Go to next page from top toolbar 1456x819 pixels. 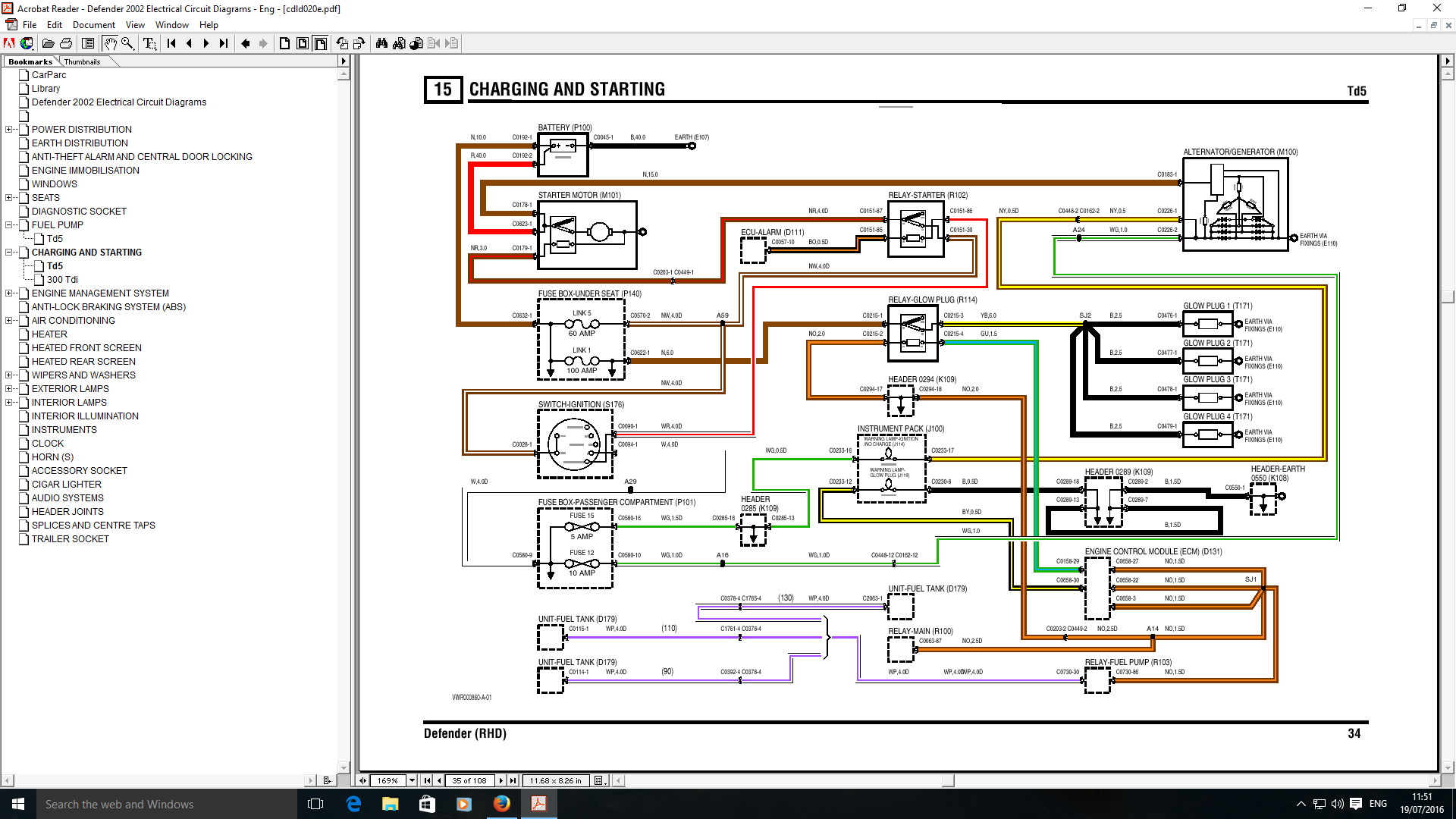tap(206, 43)
